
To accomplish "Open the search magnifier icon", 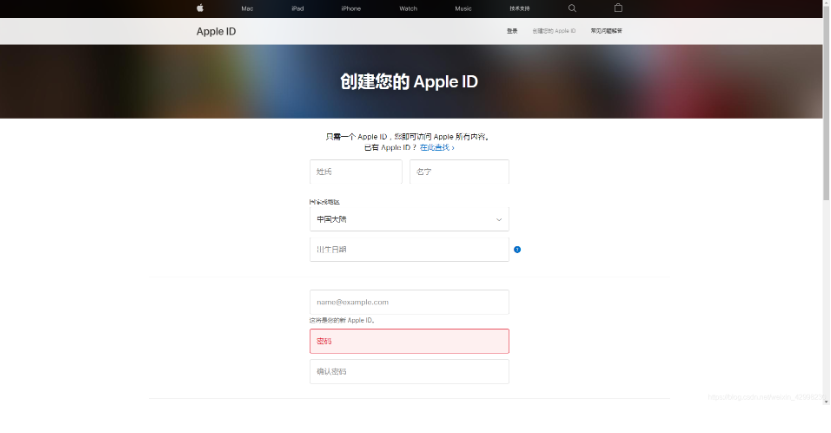I will click(572, 8).
